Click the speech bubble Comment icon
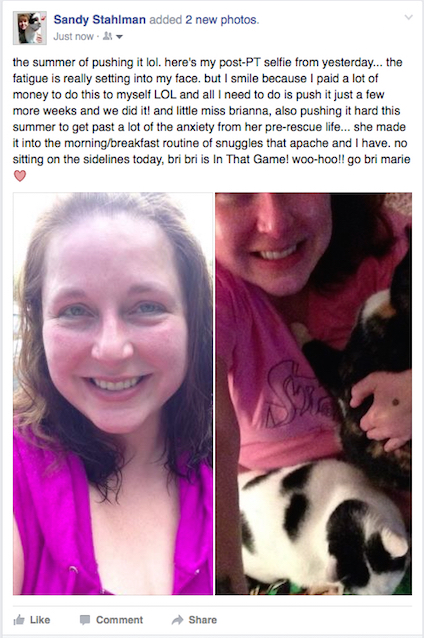Viewport: 424px width, 638px height. [85, 620]
